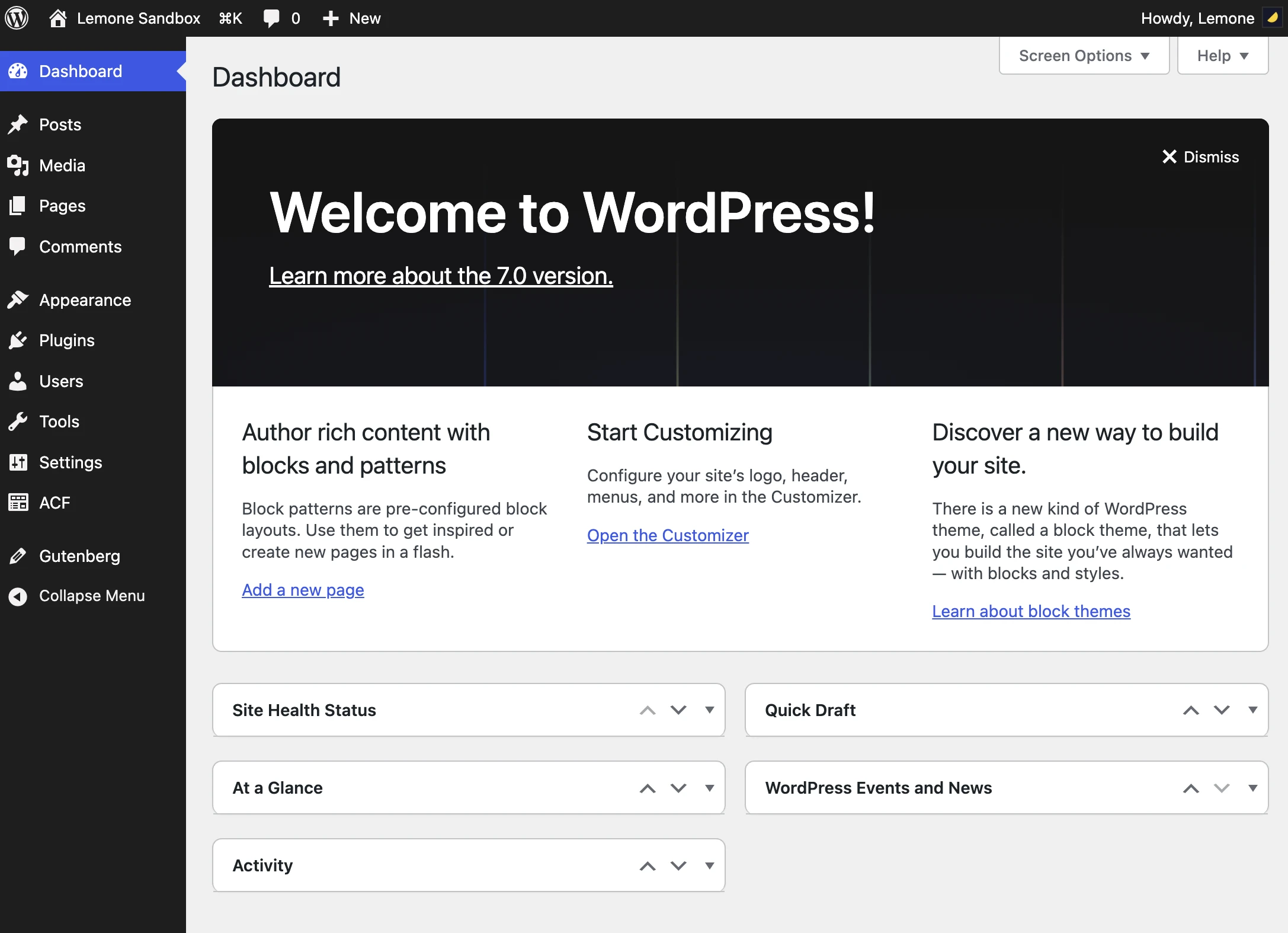Move Site Health Status panel up

point(648,710)
